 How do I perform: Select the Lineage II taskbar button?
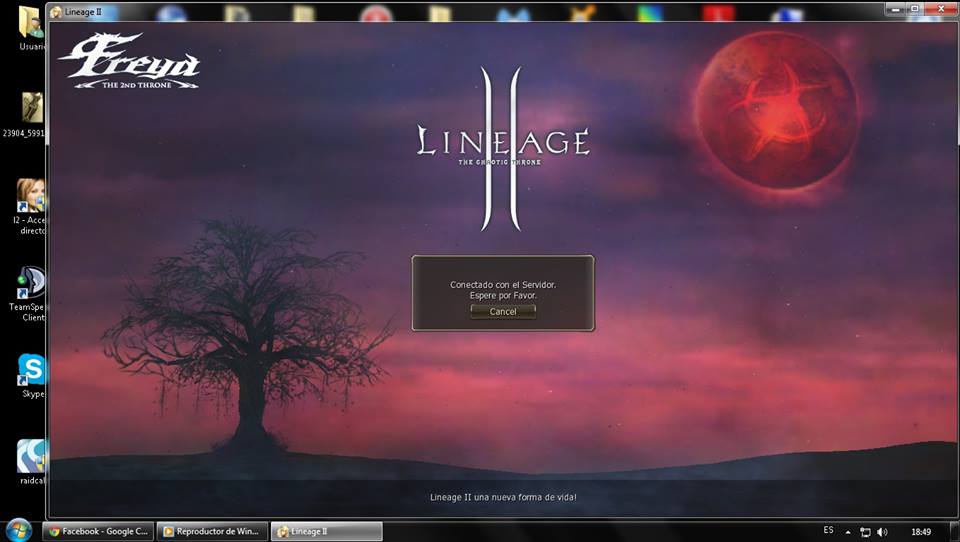[326, 531]
